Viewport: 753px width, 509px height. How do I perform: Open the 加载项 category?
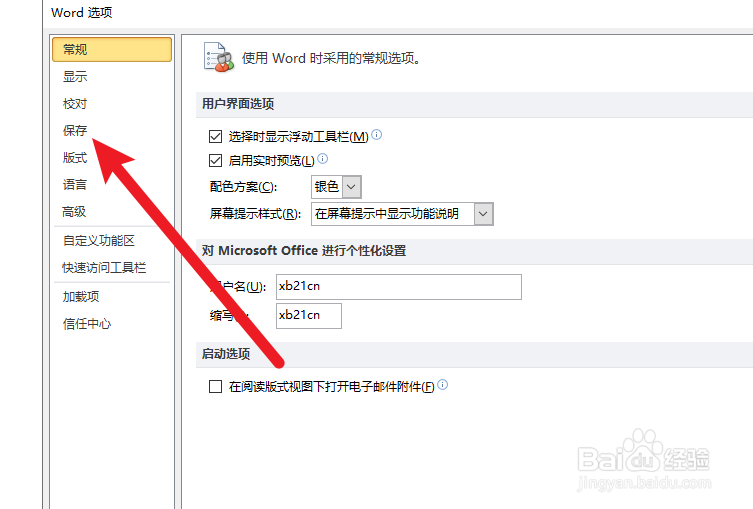coord(81,297)
